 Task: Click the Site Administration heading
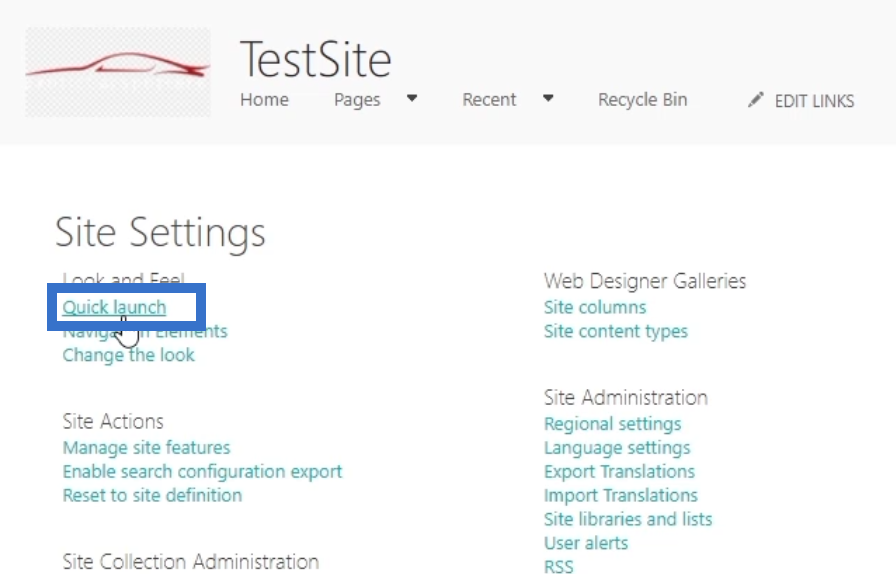point(626,398)
